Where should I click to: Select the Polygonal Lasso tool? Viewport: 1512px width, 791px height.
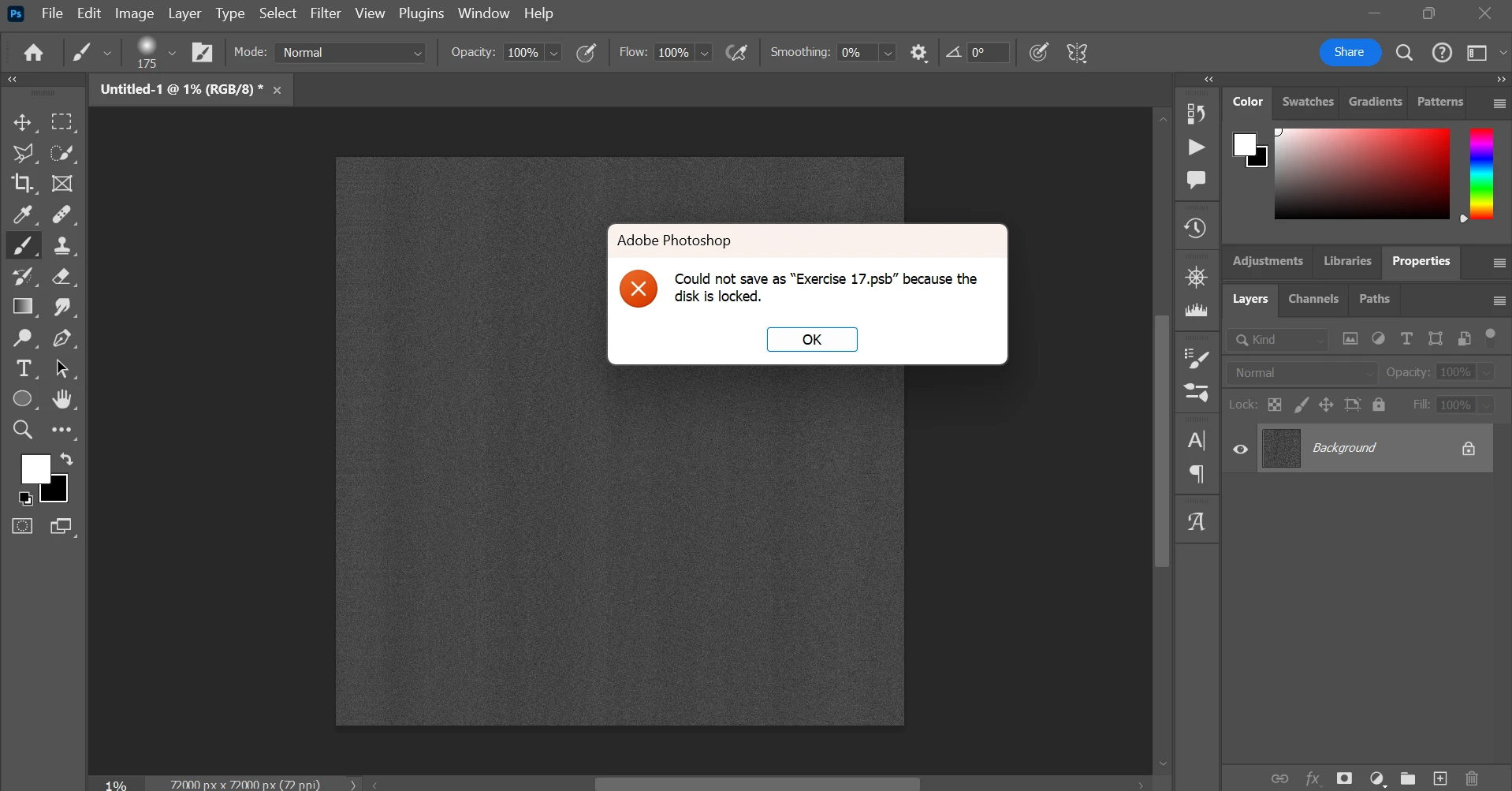tap(23, 153)
